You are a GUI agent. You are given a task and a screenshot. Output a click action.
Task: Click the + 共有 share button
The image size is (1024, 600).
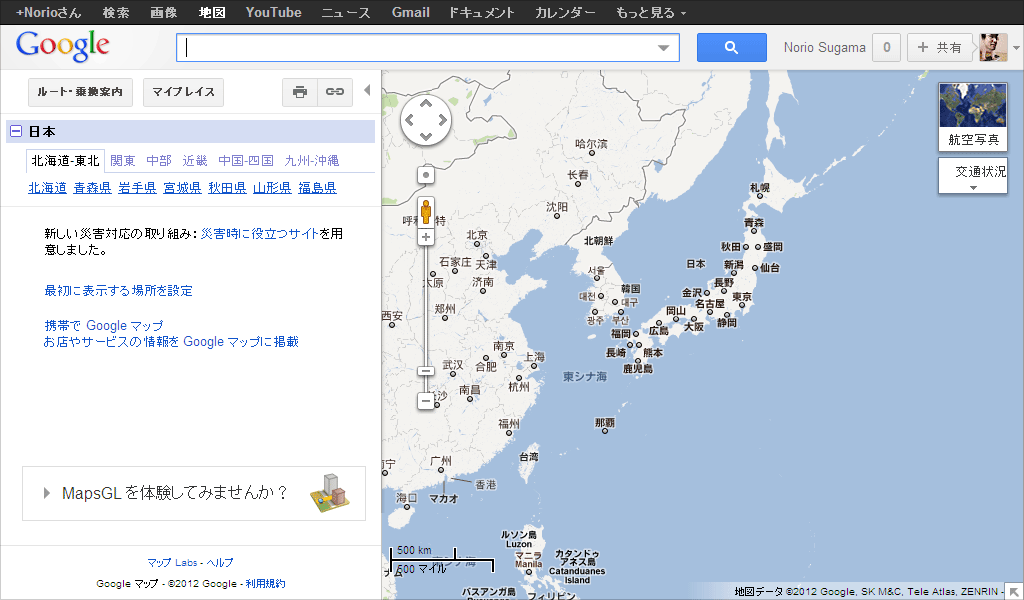tap(939, 48)
